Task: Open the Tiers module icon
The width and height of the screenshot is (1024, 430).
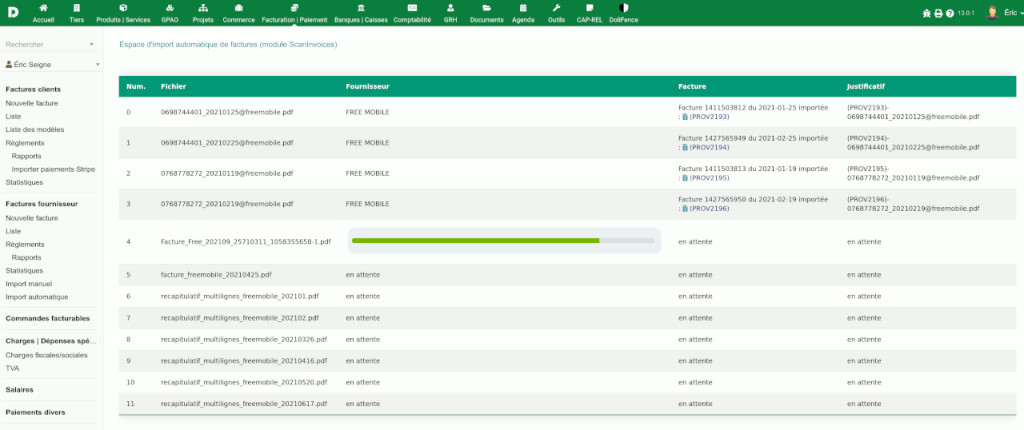Action: pos(77,8)
